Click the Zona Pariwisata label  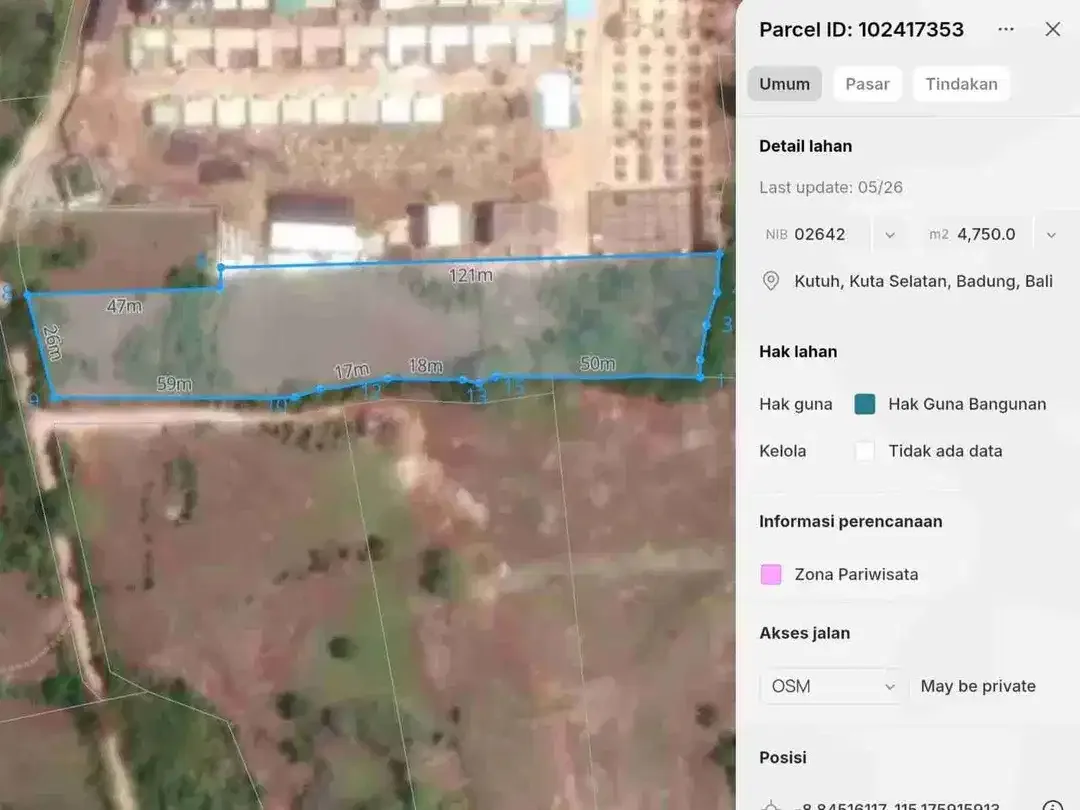(856, 574)
